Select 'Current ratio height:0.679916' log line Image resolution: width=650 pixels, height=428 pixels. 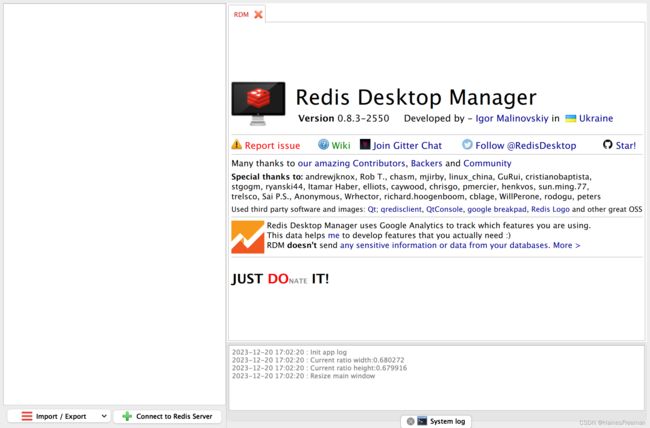[x=319, y=368]
